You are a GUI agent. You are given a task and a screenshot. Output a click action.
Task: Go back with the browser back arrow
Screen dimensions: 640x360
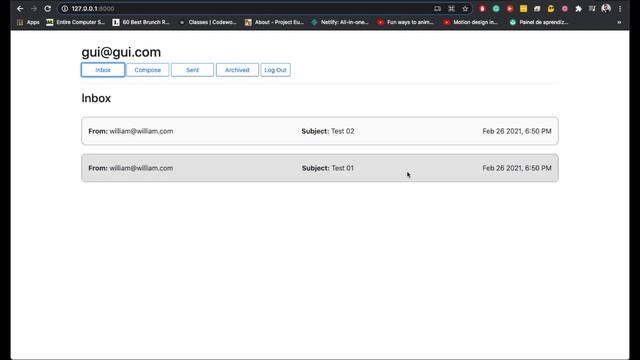tap(20, 9)
